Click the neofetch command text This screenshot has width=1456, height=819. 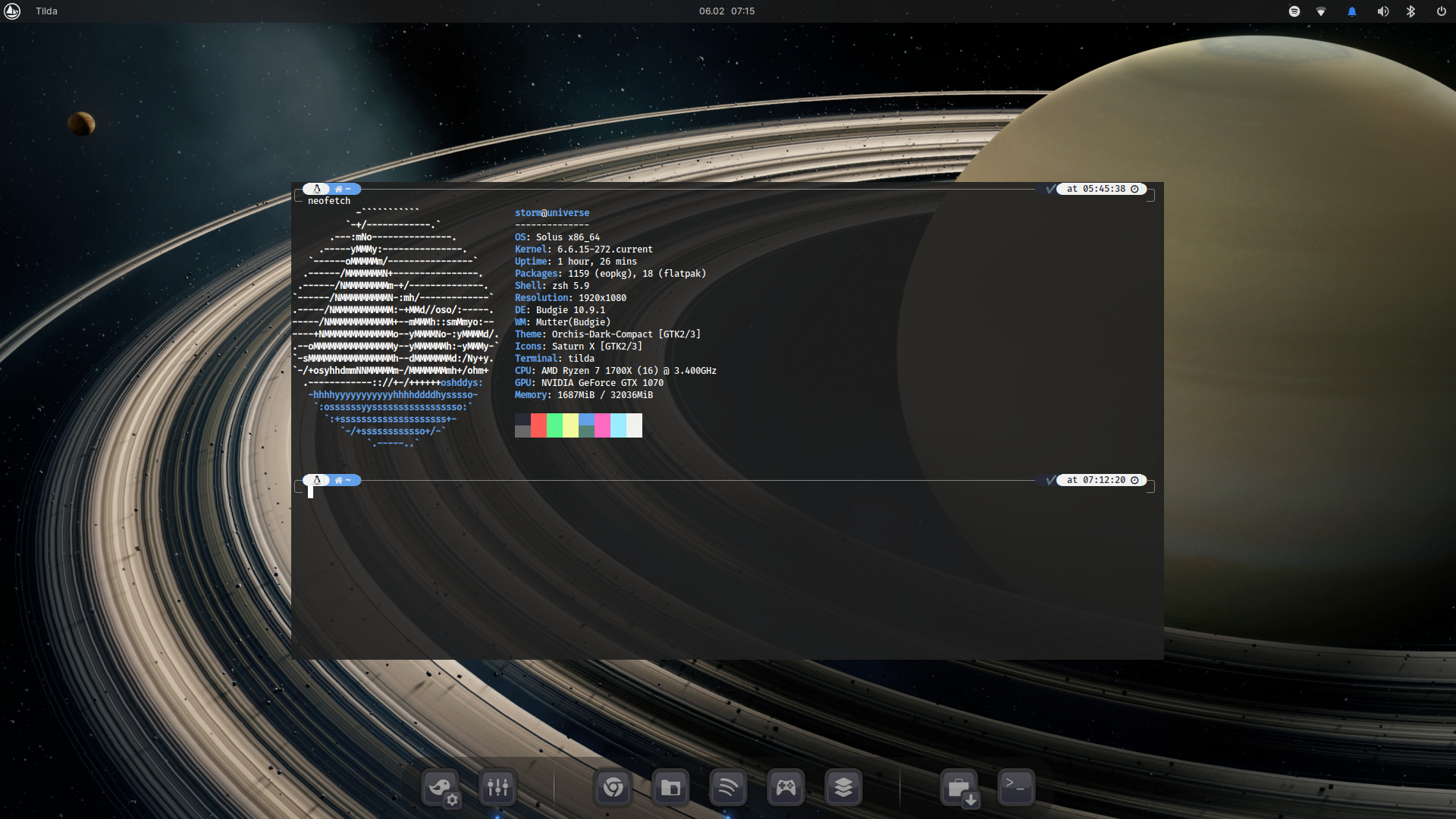[329, 201]
